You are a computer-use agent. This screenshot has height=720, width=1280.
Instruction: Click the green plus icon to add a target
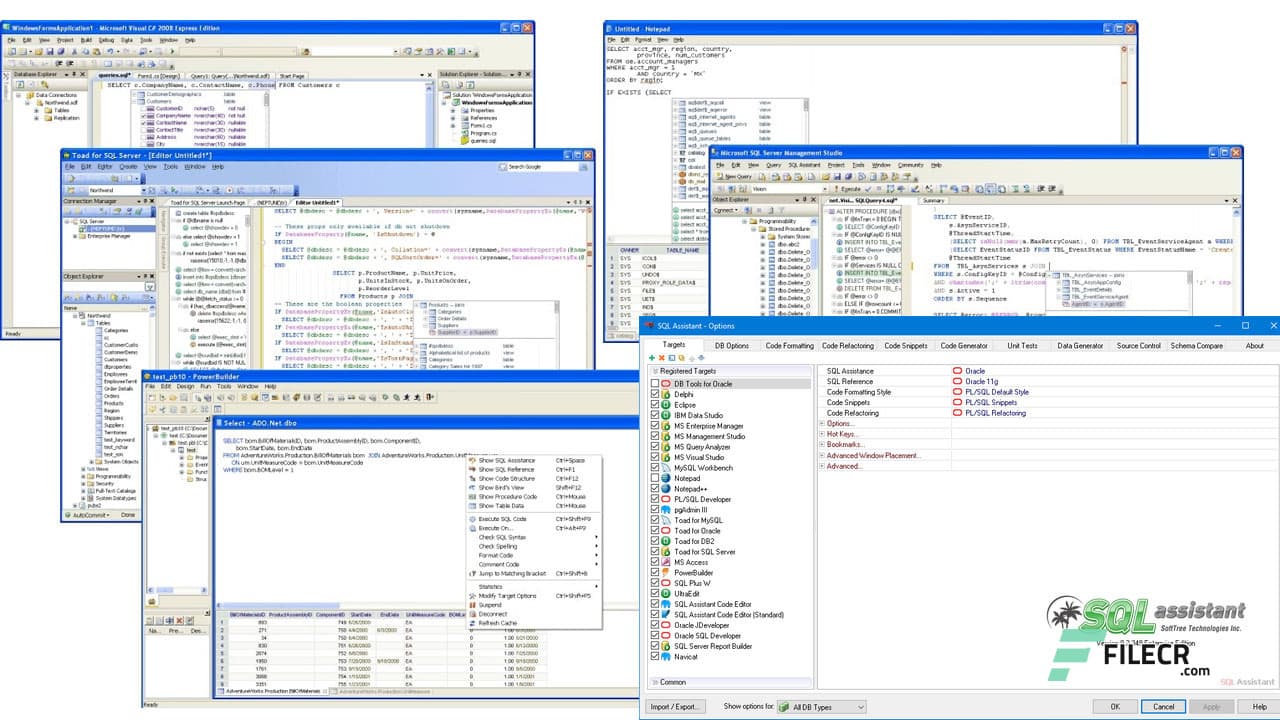(652, 358)
